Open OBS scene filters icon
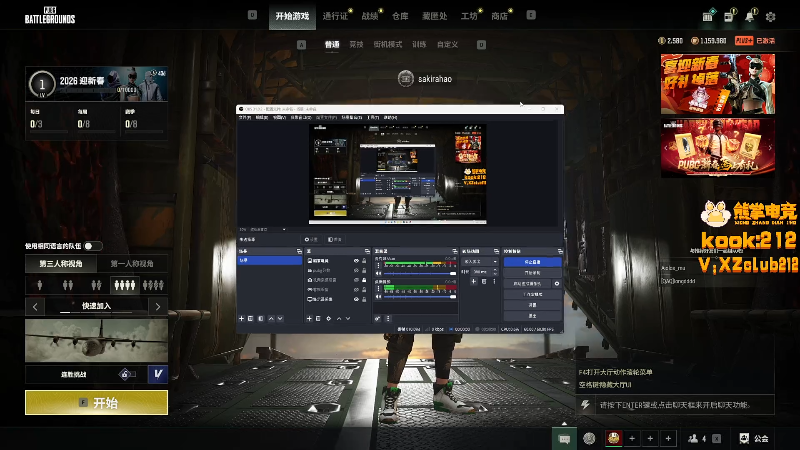This screenshot has height=450, width=800. [261, 318]
